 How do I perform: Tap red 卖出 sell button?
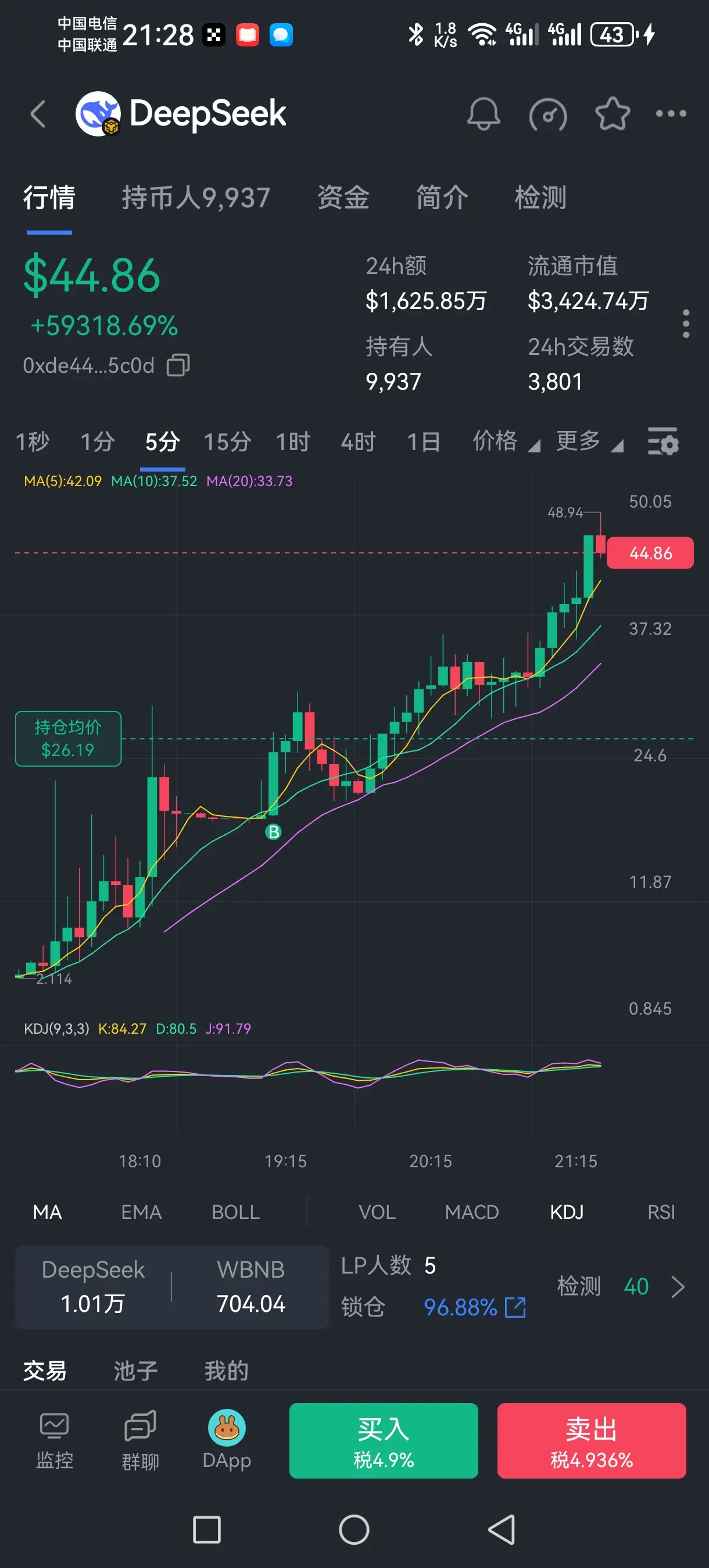[592, 1440]
